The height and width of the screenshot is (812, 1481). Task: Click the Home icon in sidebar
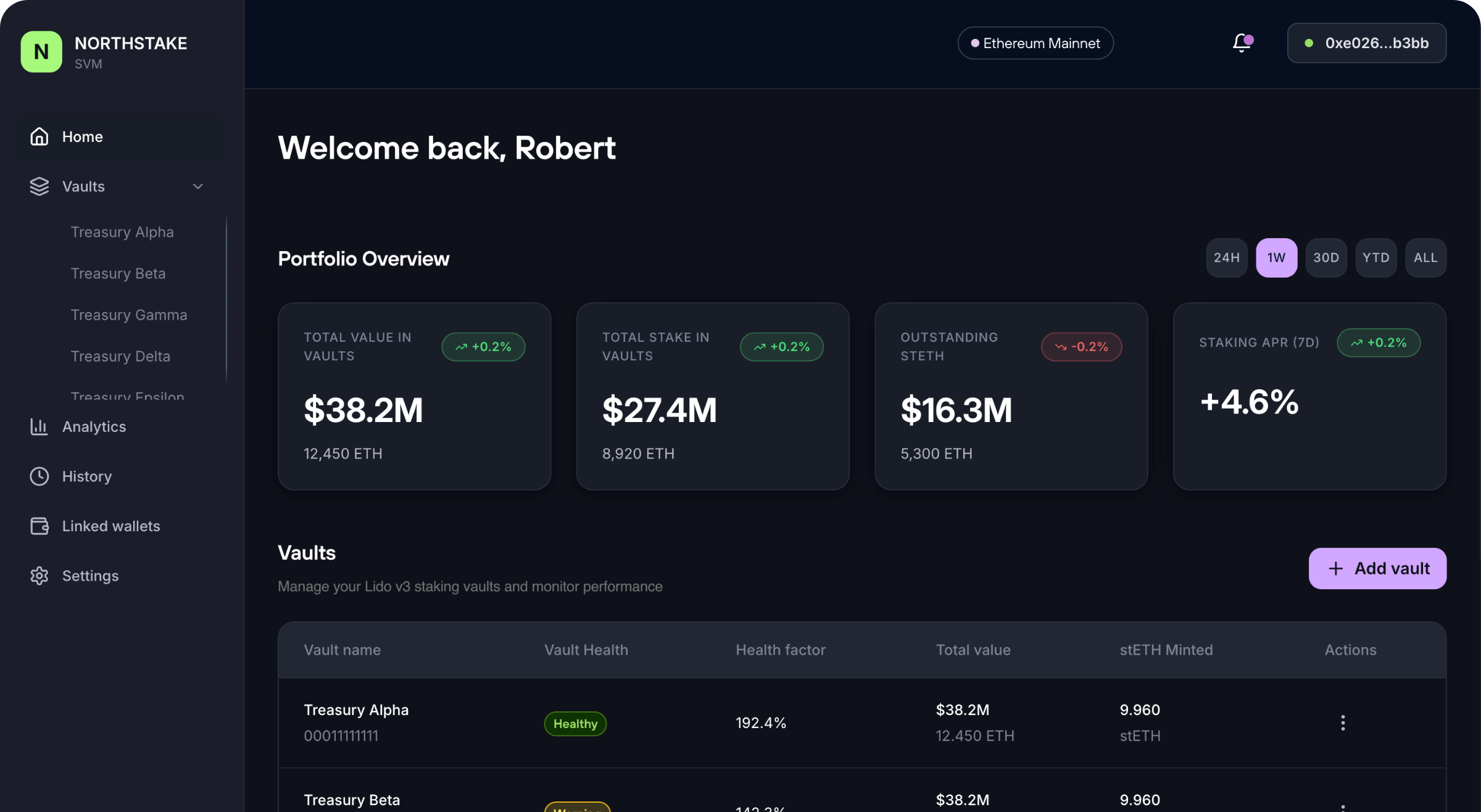(39, 136)
